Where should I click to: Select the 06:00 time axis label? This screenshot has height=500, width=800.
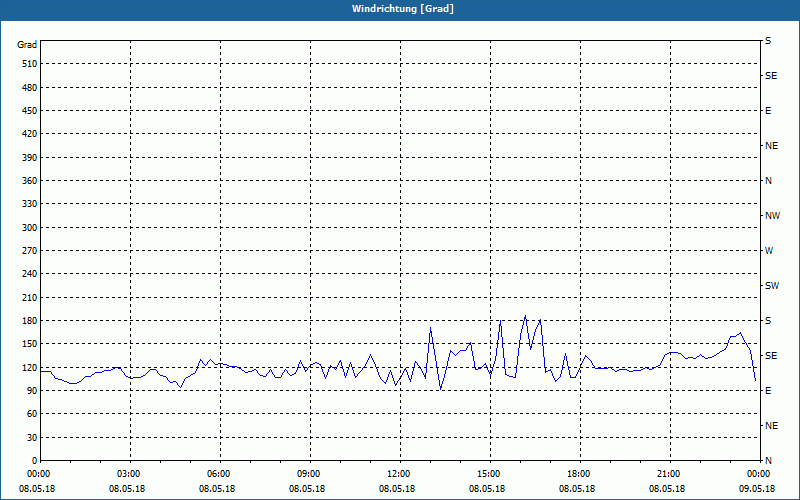point(220,473)
